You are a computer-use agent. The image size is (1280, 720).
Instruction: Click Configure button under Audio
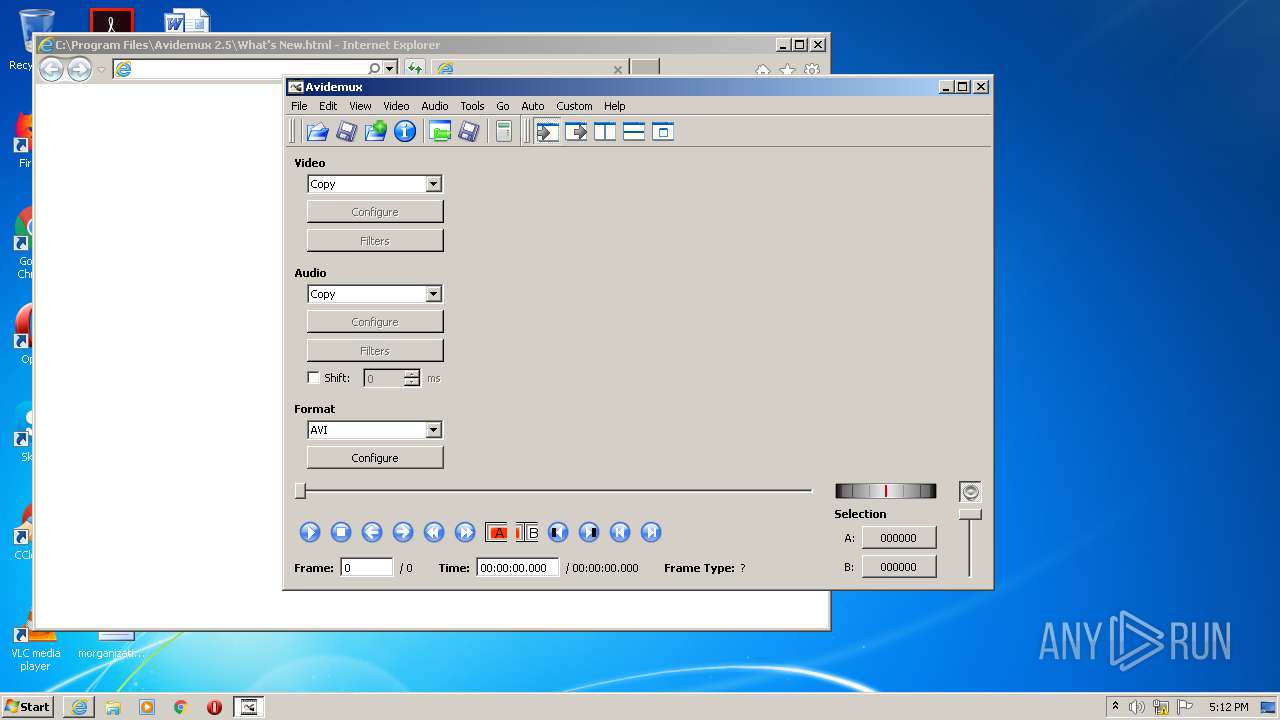pos(375,322)
